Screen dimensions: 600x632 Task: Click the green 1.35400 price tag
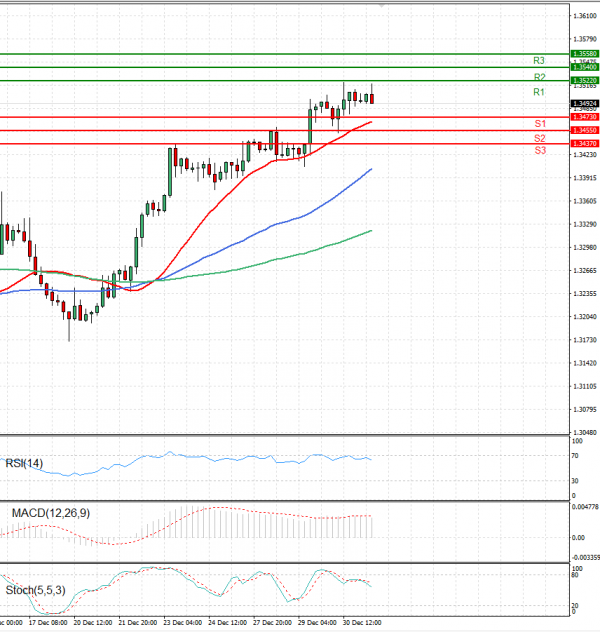coord(585,67)
